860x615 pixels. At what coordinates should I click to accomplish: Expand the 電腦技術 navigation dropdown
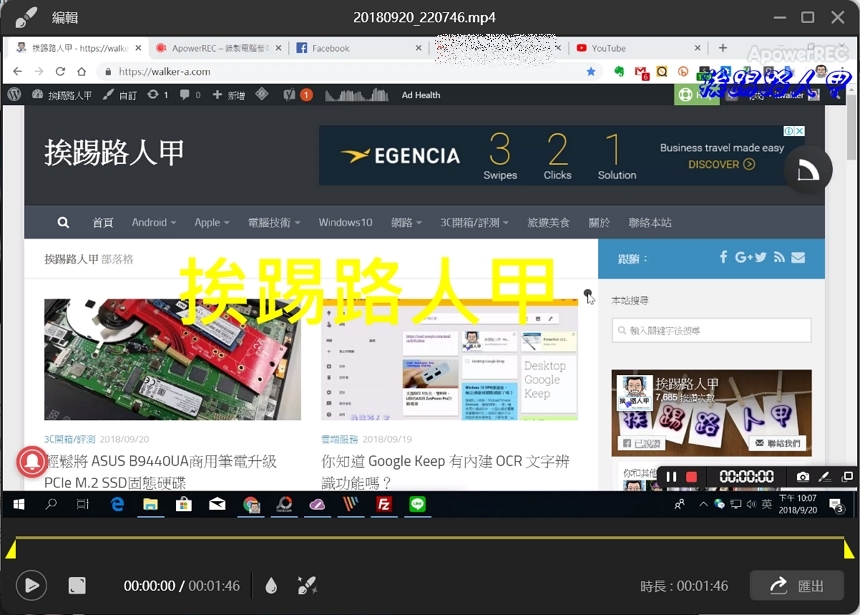tap(274, 222)
